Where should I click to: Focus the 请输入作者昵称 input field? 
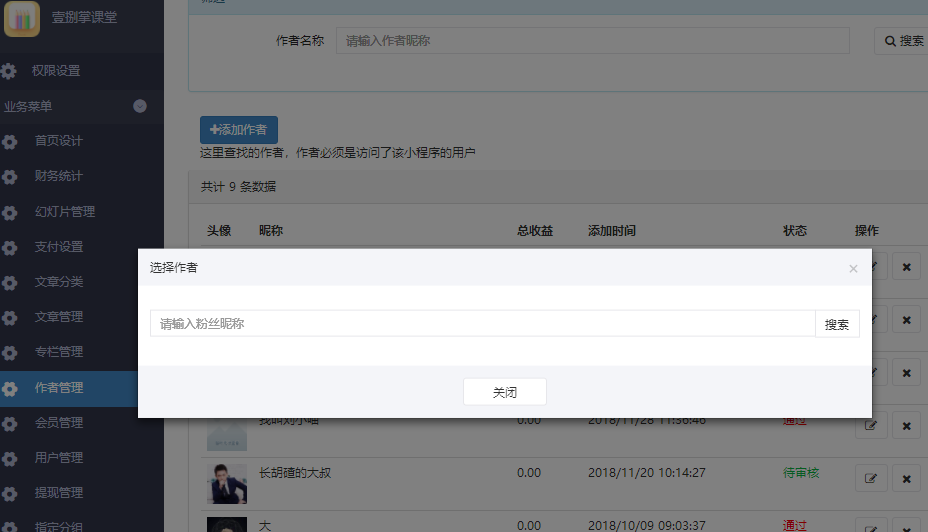pos(592,40)
